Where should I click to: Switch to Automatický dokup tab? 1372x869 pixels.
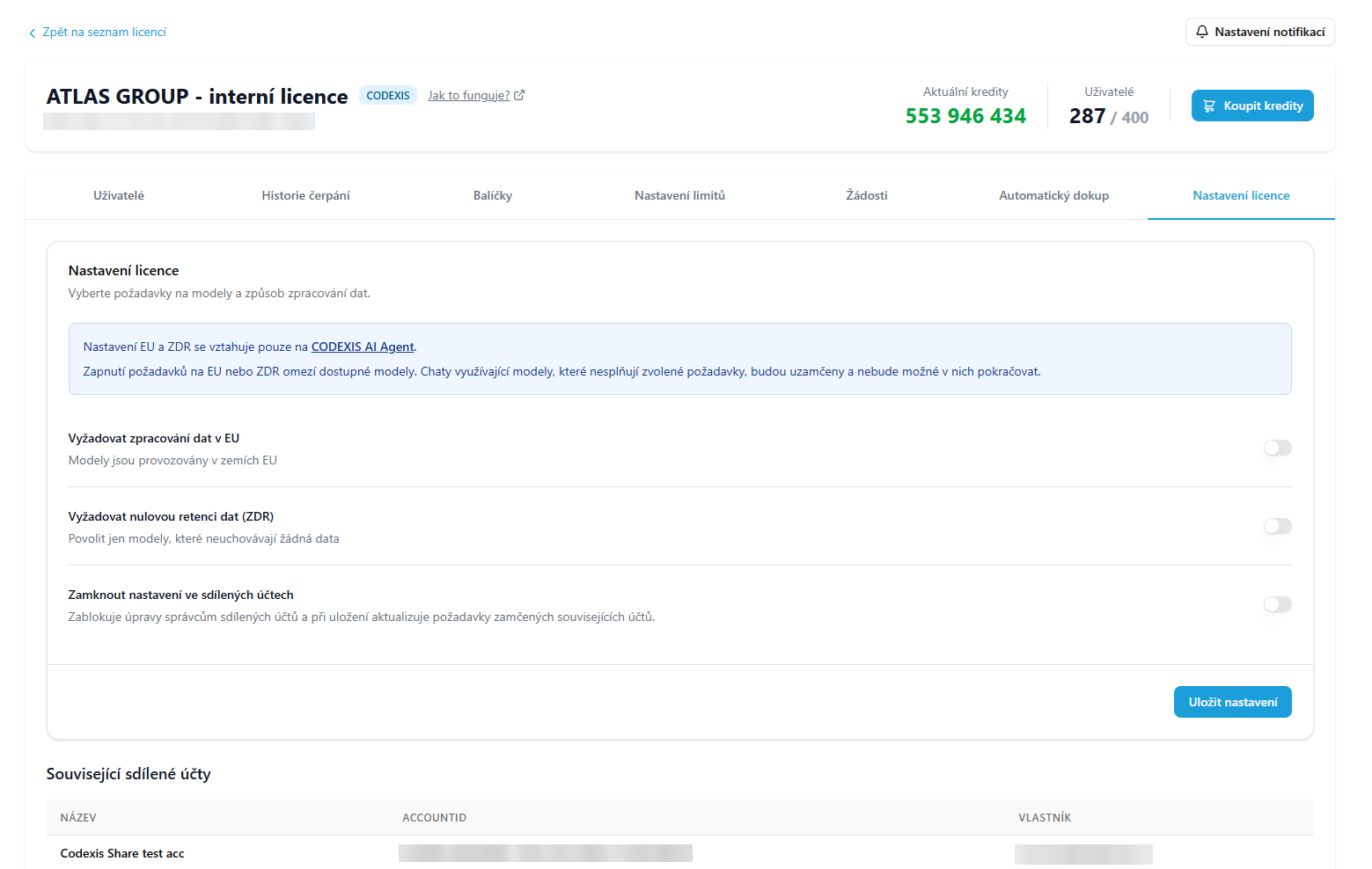(x=1053, y=195)
